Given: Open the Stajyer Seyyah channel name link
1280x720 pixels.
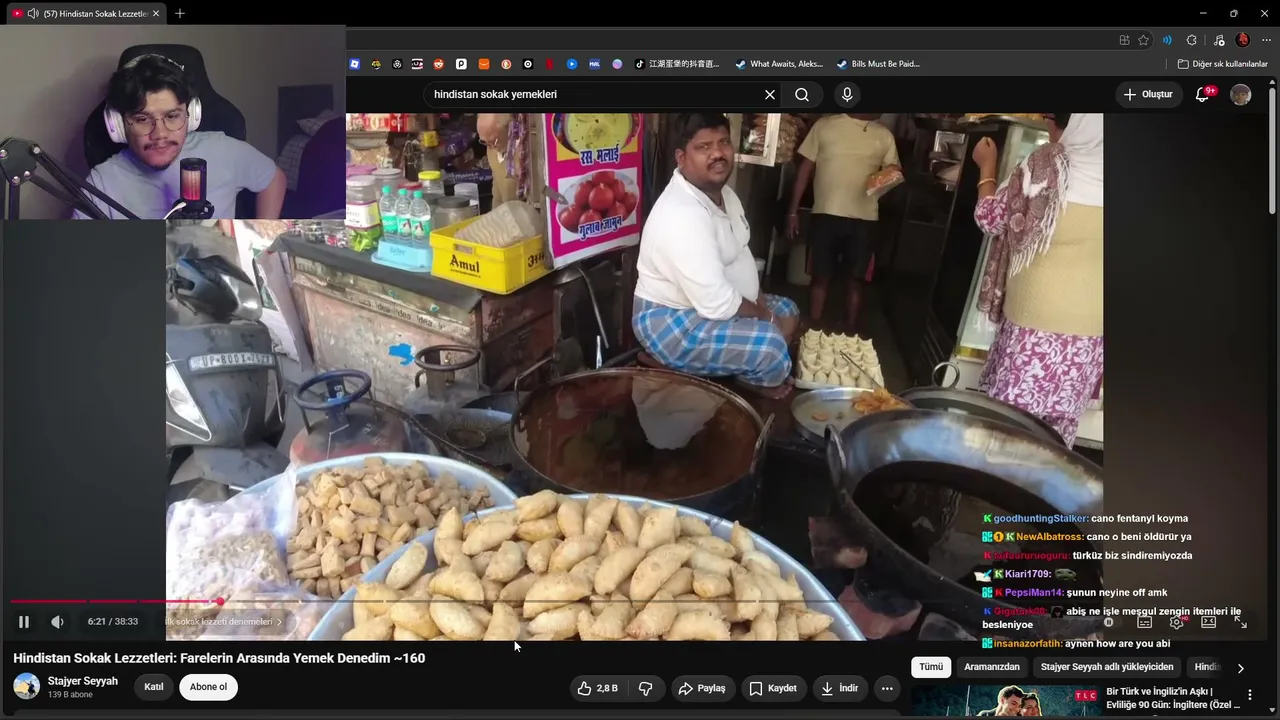Looking at the screenshot, I should tap(83, 681).
